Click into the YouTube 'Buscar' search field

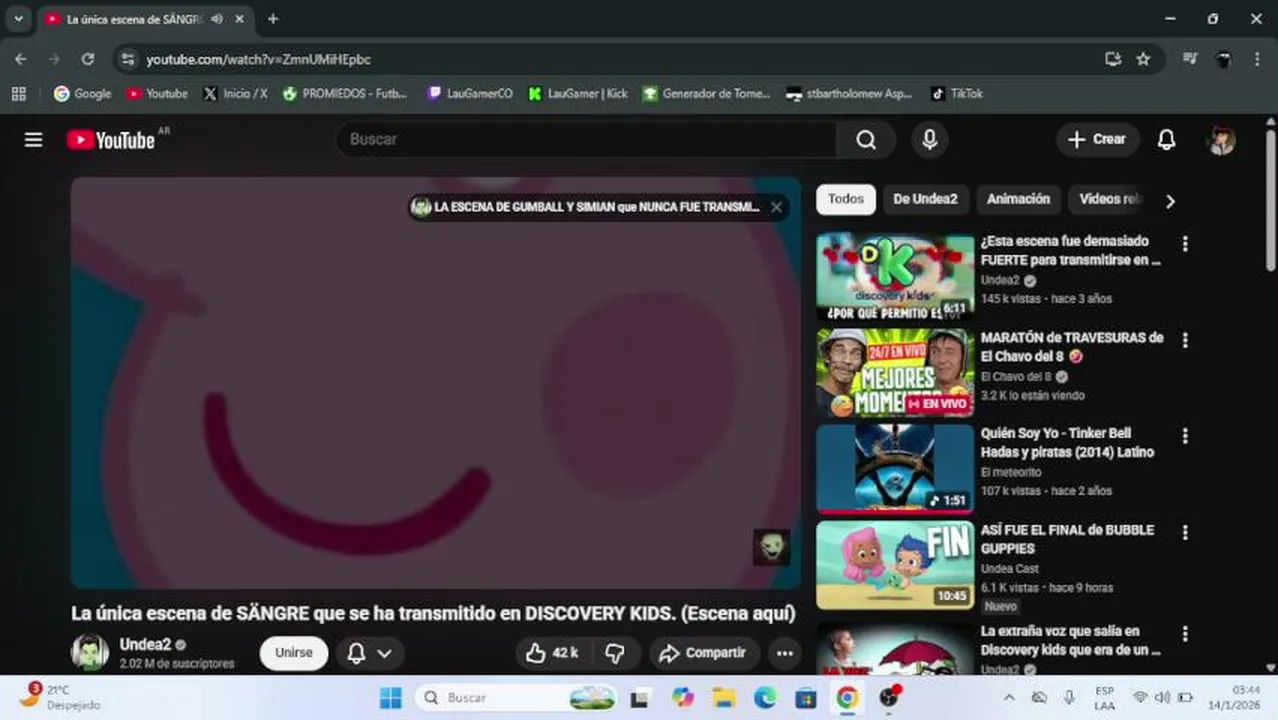tap(586, 140)
